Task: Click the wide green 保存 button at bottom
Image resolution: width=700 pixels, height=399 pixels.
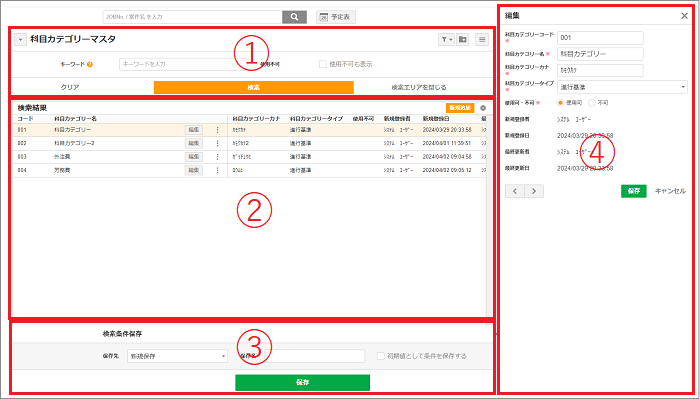Action: (x=303, y=382)
